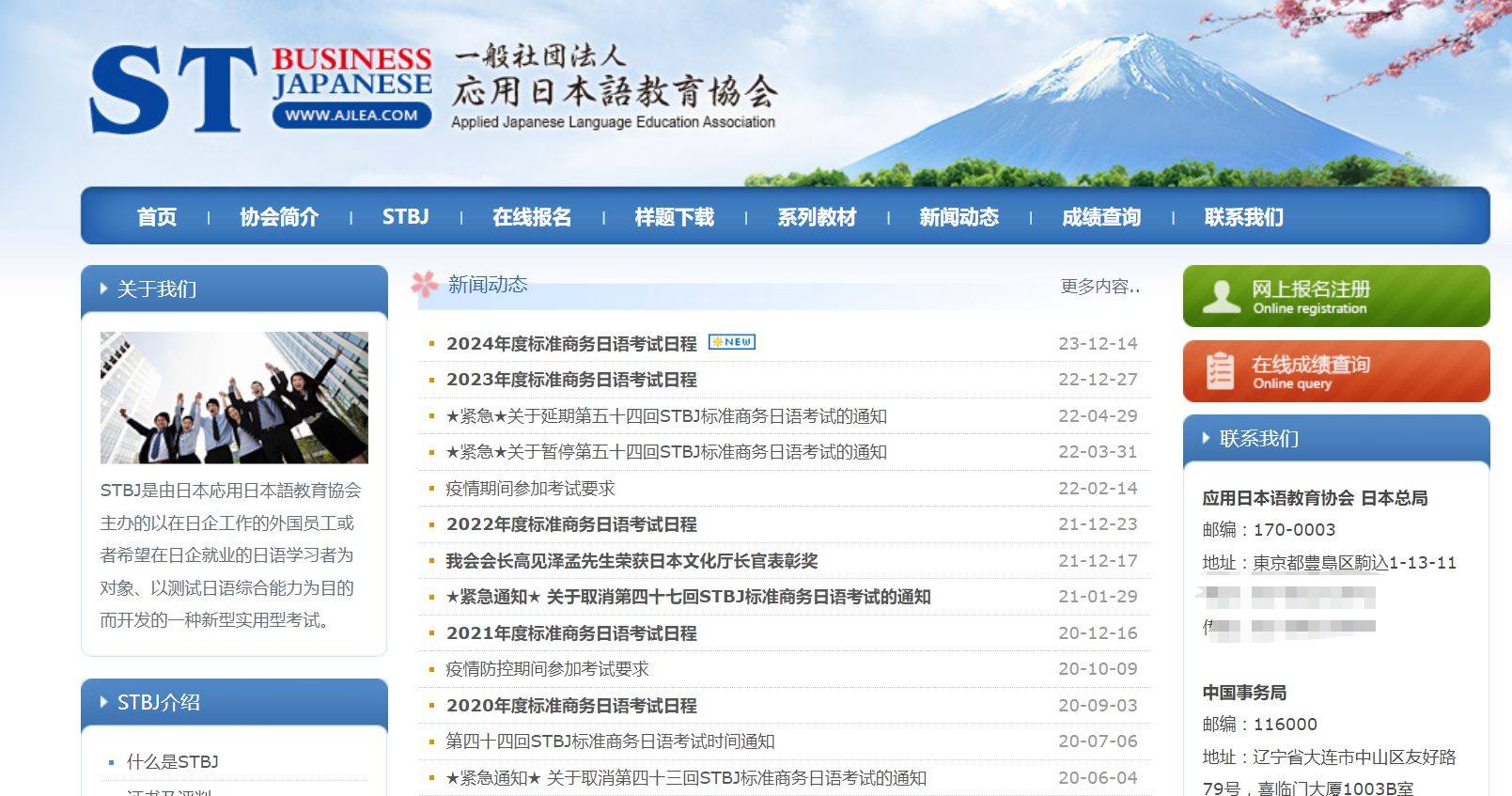Open the 什么是STBJ sidebar link
Image resolution: width=1512 pixels, height=796 pixels.
tap(173, 762)
